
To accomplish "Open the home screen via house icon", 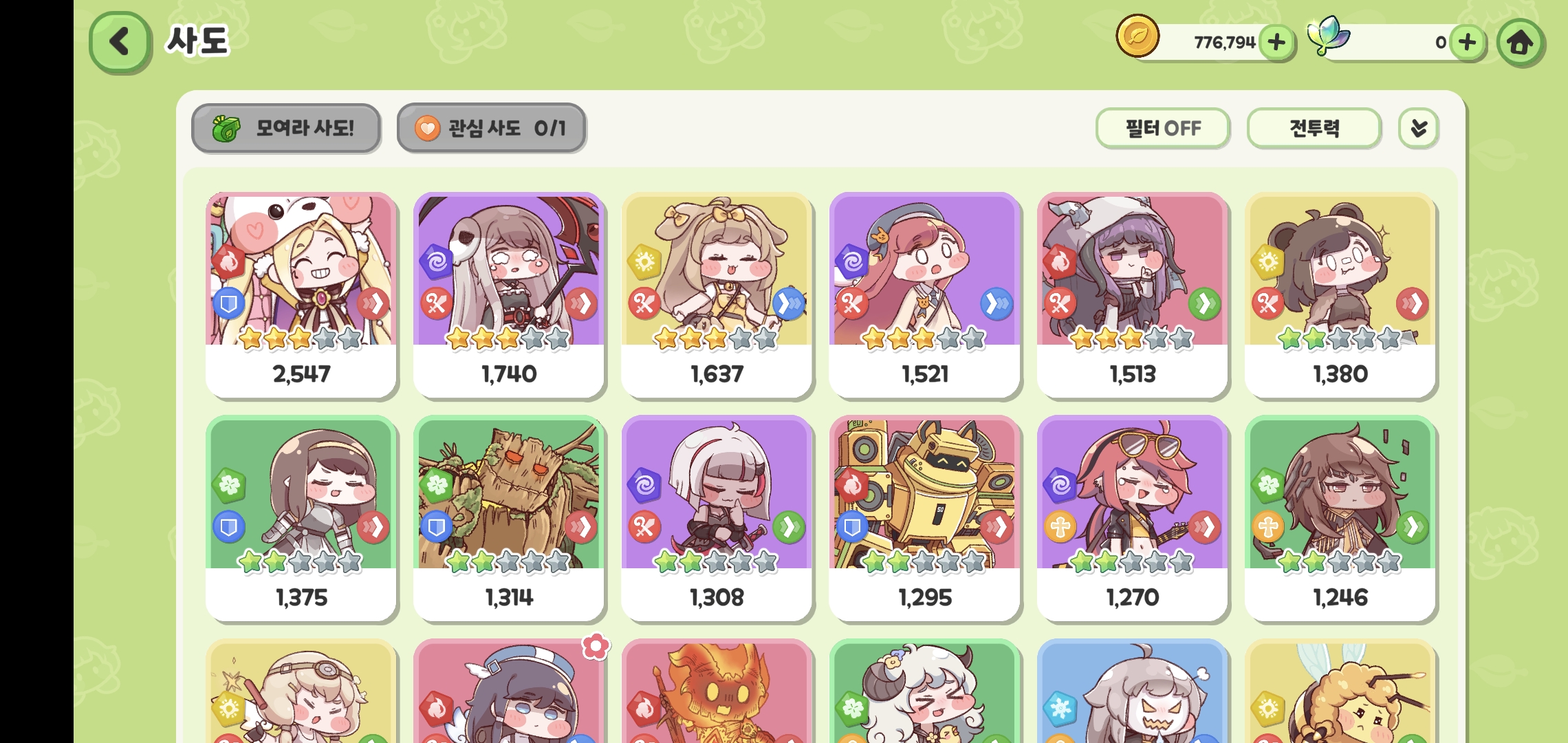I will click(x=1521, y=43).
